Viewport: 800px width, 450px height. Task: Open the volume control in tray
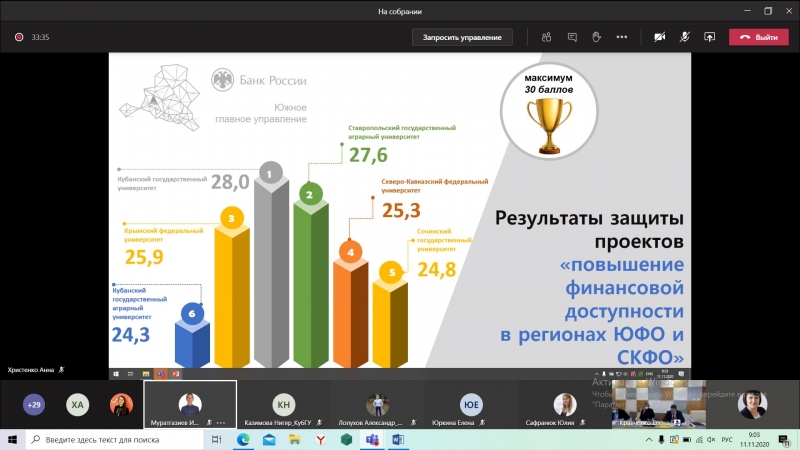click(711, 440)
